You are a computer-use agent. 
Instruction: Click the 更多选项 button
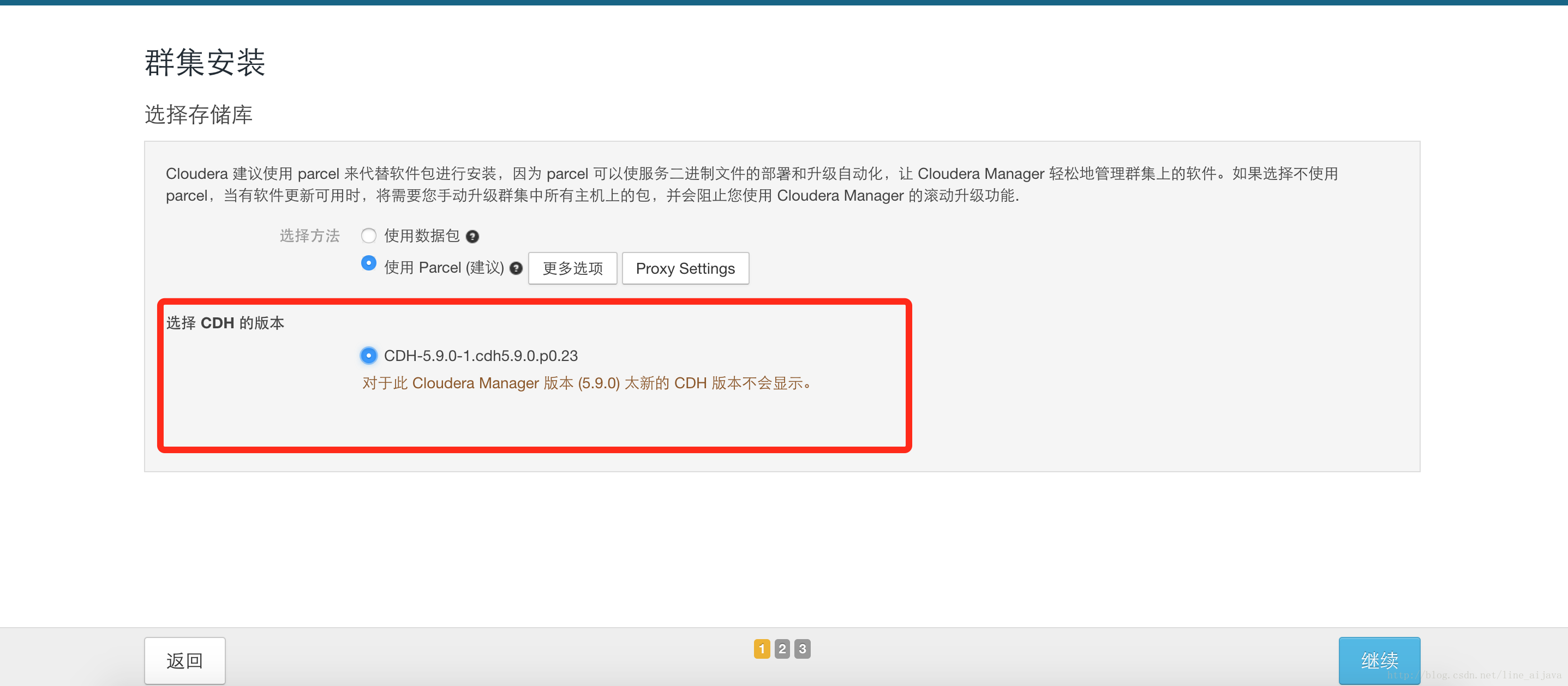pos(572,268)
